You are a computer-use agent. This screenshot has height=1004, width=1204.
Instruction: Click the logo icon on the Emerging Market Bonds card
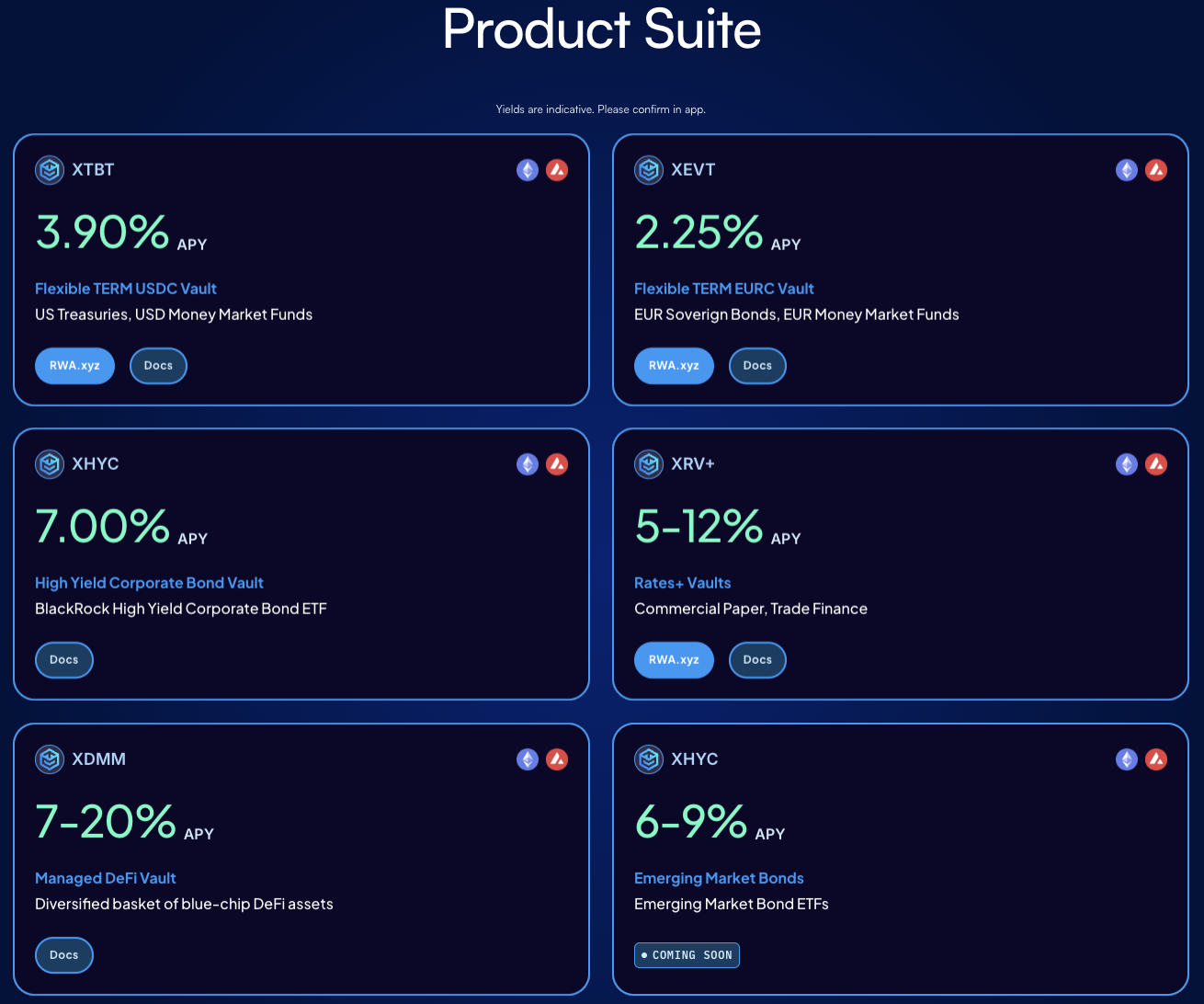pos(649,759)
